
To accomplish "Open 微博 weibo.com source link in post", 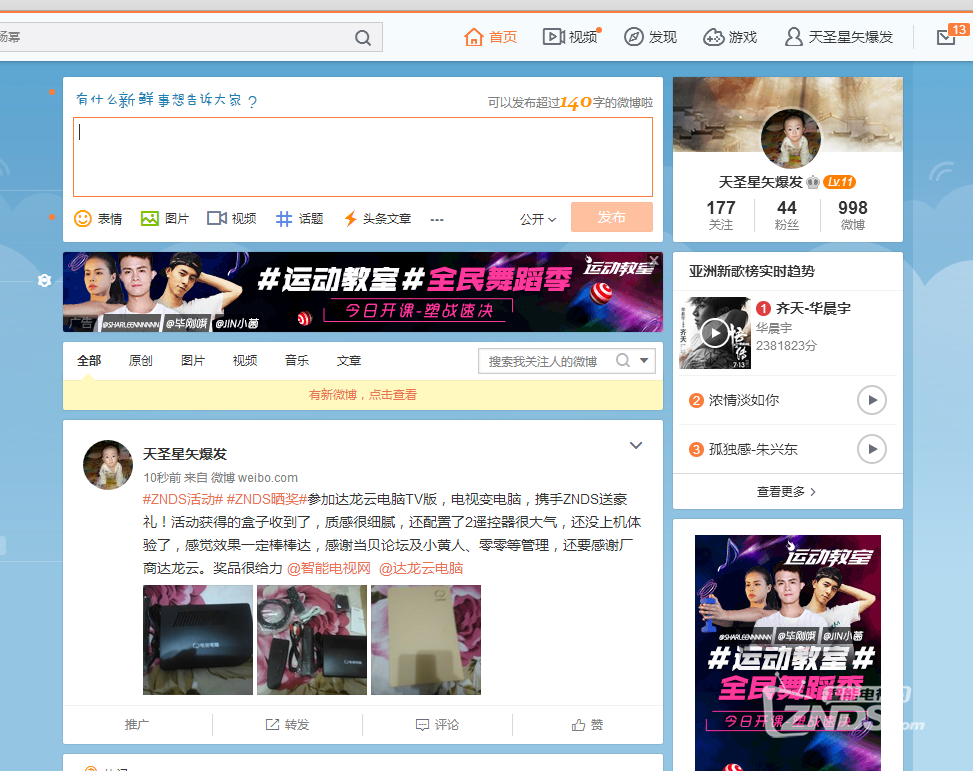I will point(254,477).
